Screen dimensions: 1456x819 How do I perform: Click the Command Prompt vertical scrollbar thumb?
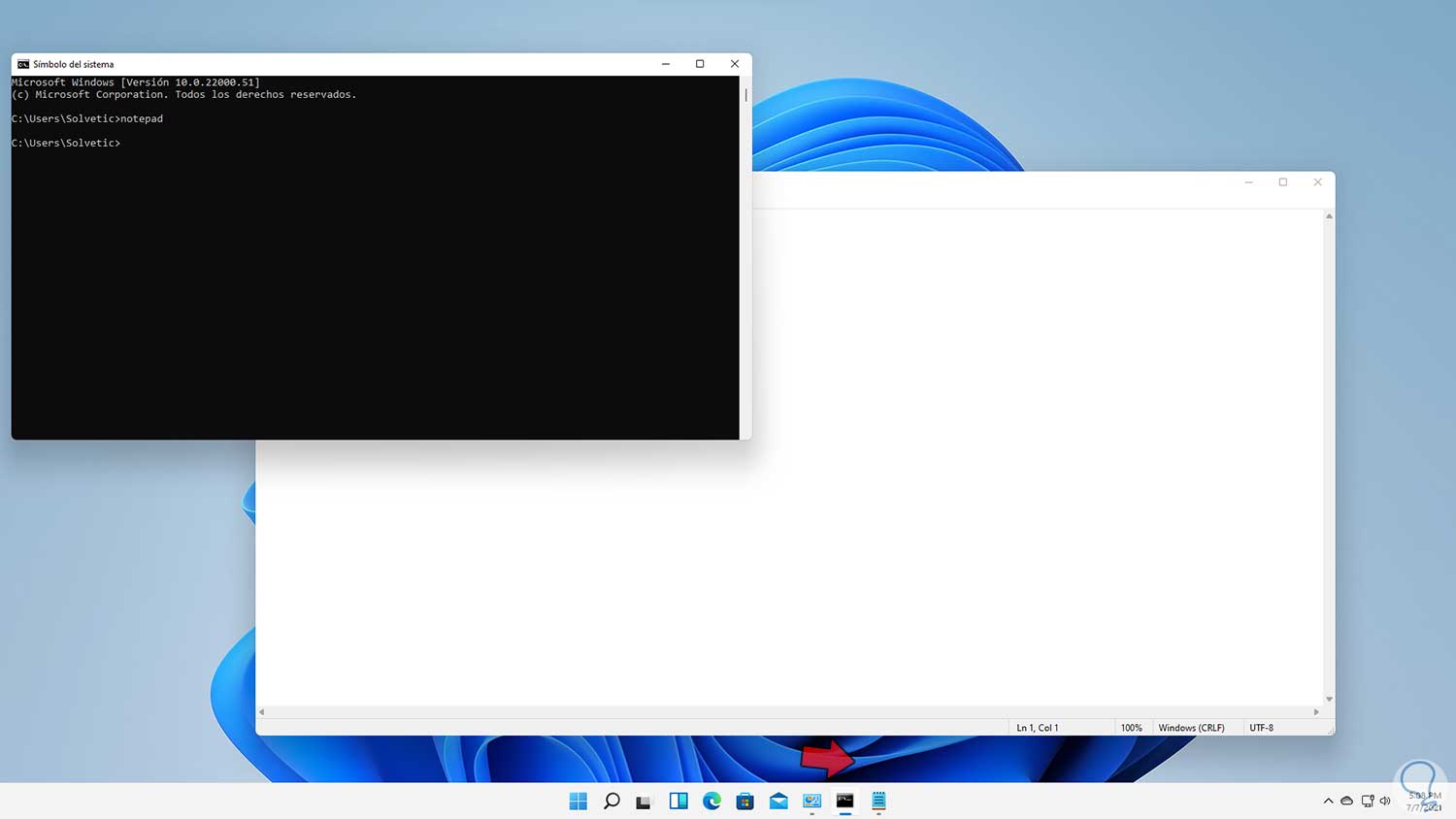tap(745, 95)
